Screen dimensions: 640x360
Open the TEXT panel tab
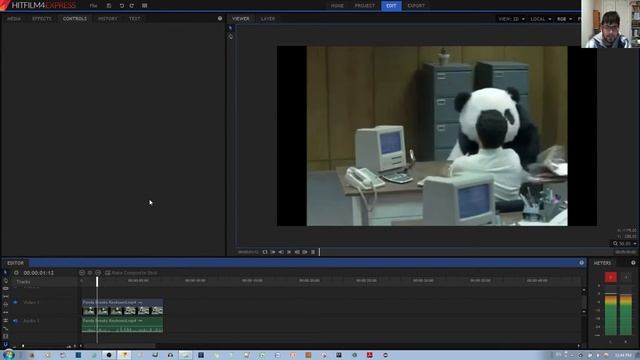tap(134, 19)
